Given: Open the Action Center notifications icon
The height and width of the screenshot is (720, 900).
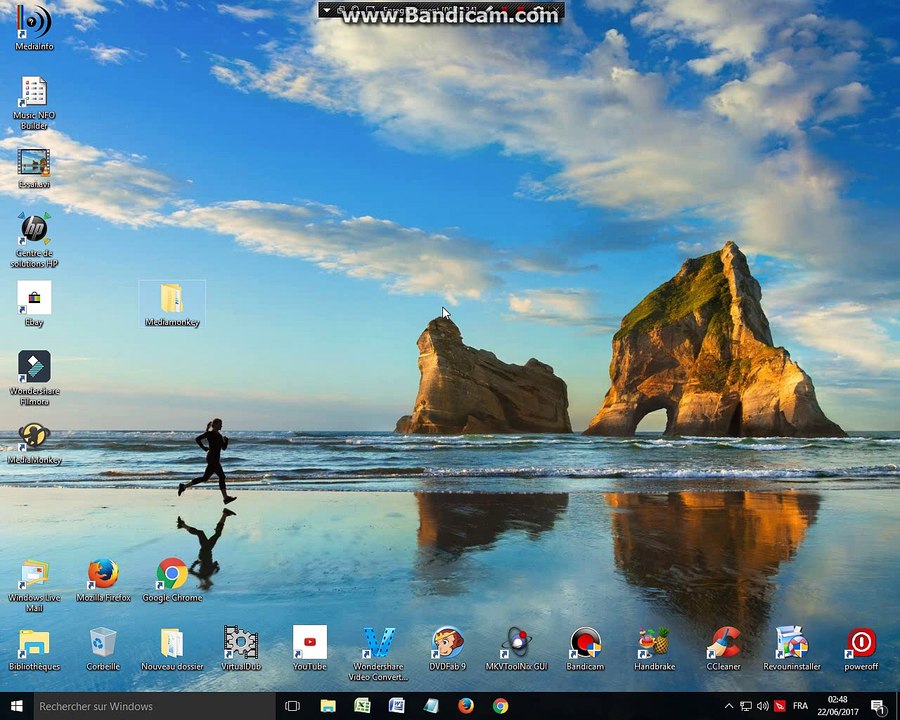Looking at the screenshot, I should pos(878,706).
